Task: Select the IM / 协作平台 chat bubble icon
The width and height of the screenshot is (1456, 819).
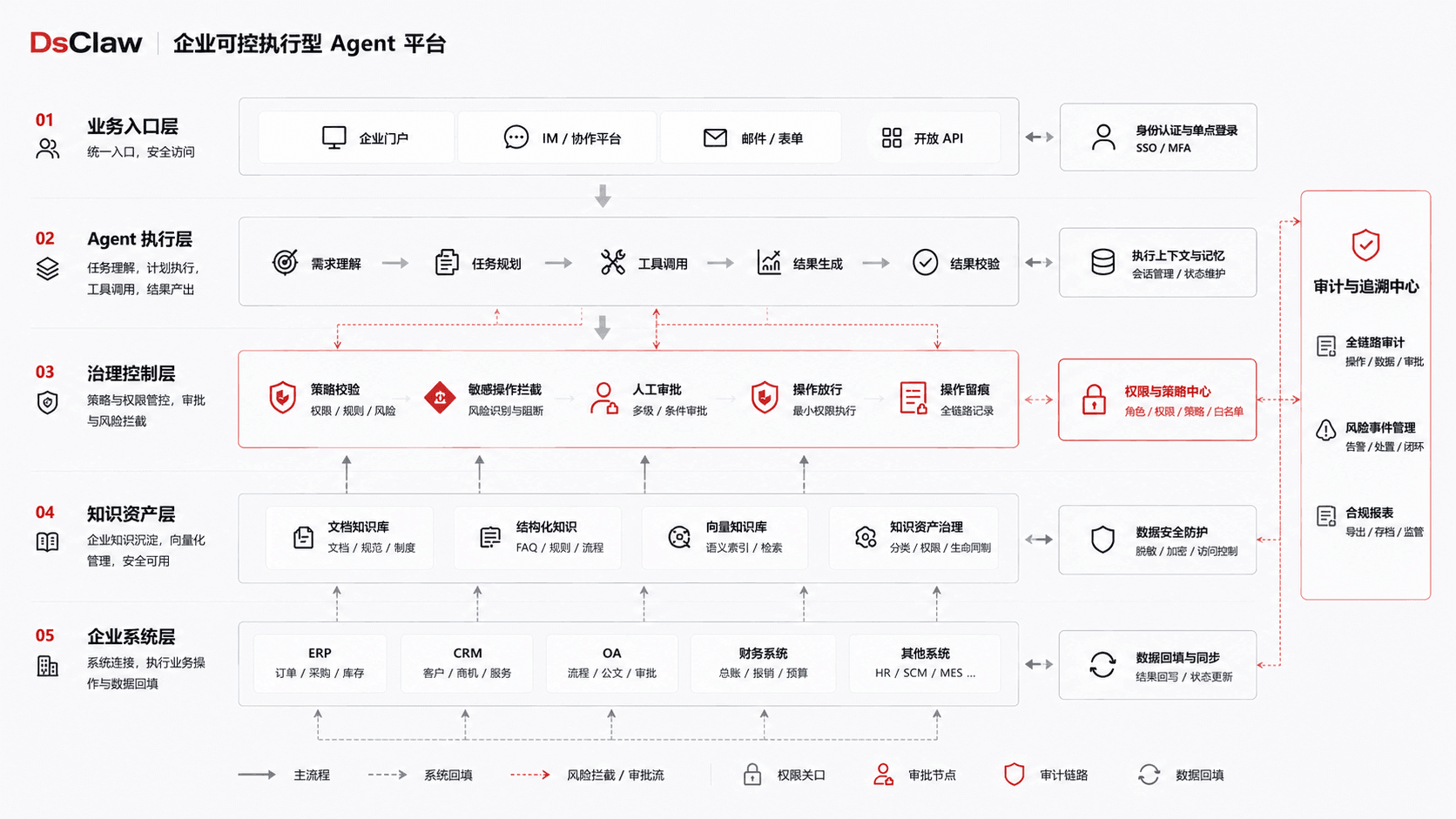Action: 516,138
